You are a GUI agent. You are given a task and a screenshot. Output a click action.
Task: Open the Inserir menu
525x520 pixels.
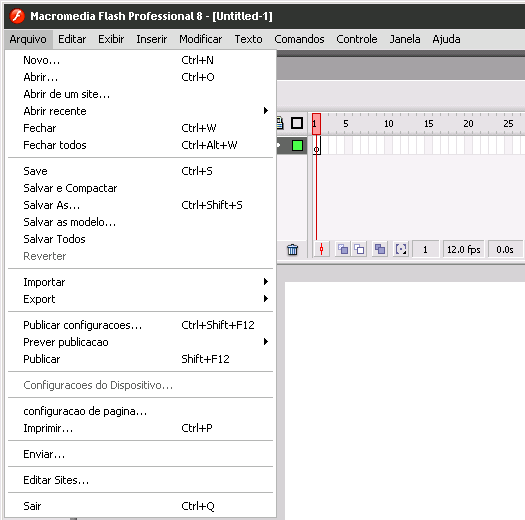(x=151, y=39)
